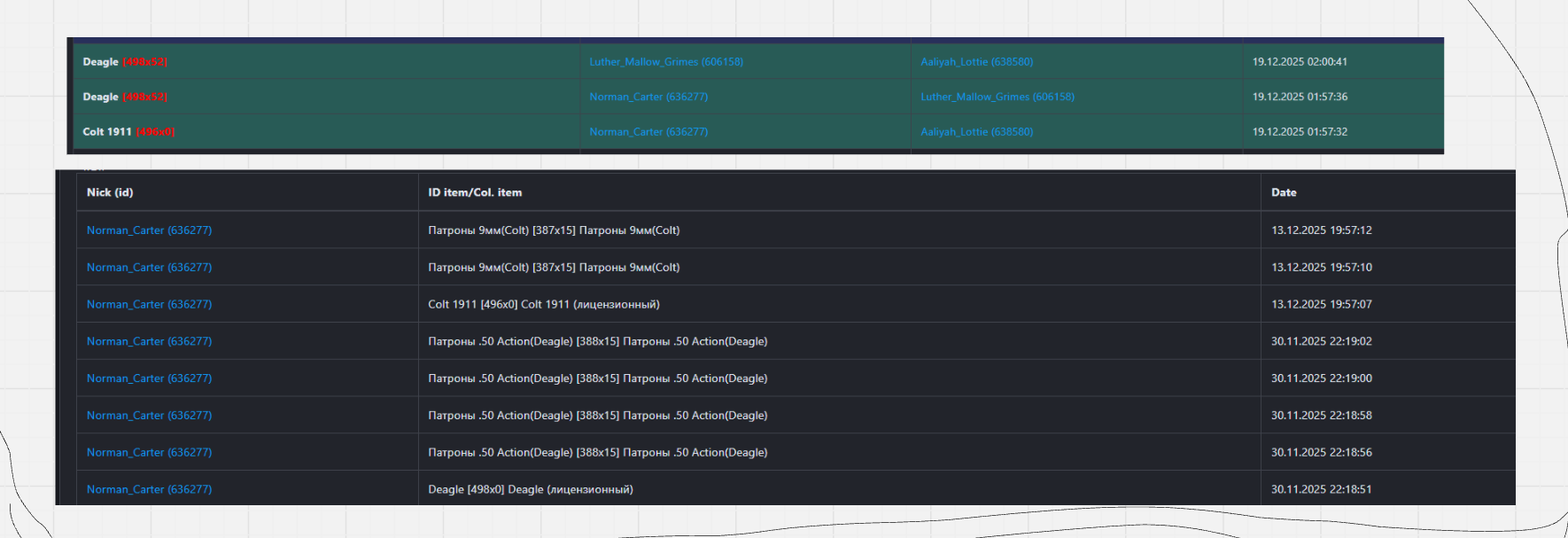This screenshot has width=1568, height=538.
Task: Click Norman_Carter link in 01:57:36 row
Action: pos(648,97)
